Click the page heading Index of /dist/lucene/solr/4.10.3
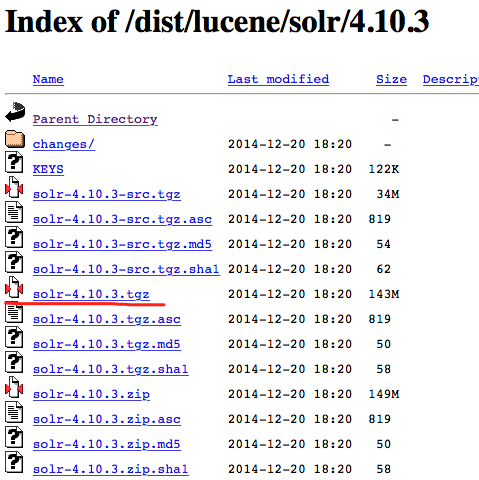The width and height of the screenshot is (479, 480). 217,22
